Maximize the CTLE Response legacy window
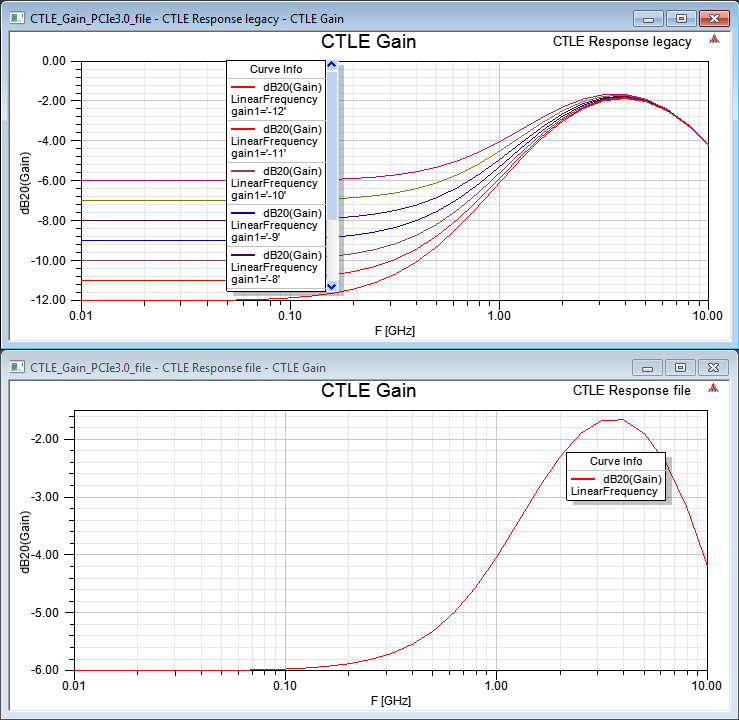The image size is (739, 720). [681, 19]
